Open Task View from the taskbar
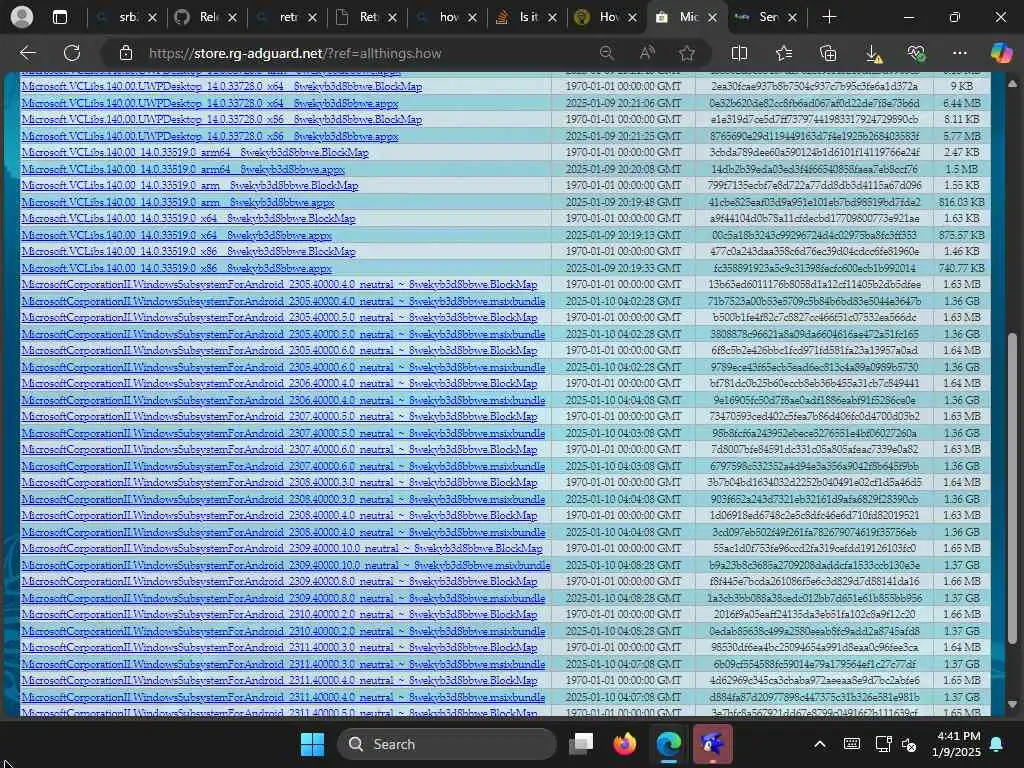Screen dimensions: 1024x768 (x=581, y=744)
